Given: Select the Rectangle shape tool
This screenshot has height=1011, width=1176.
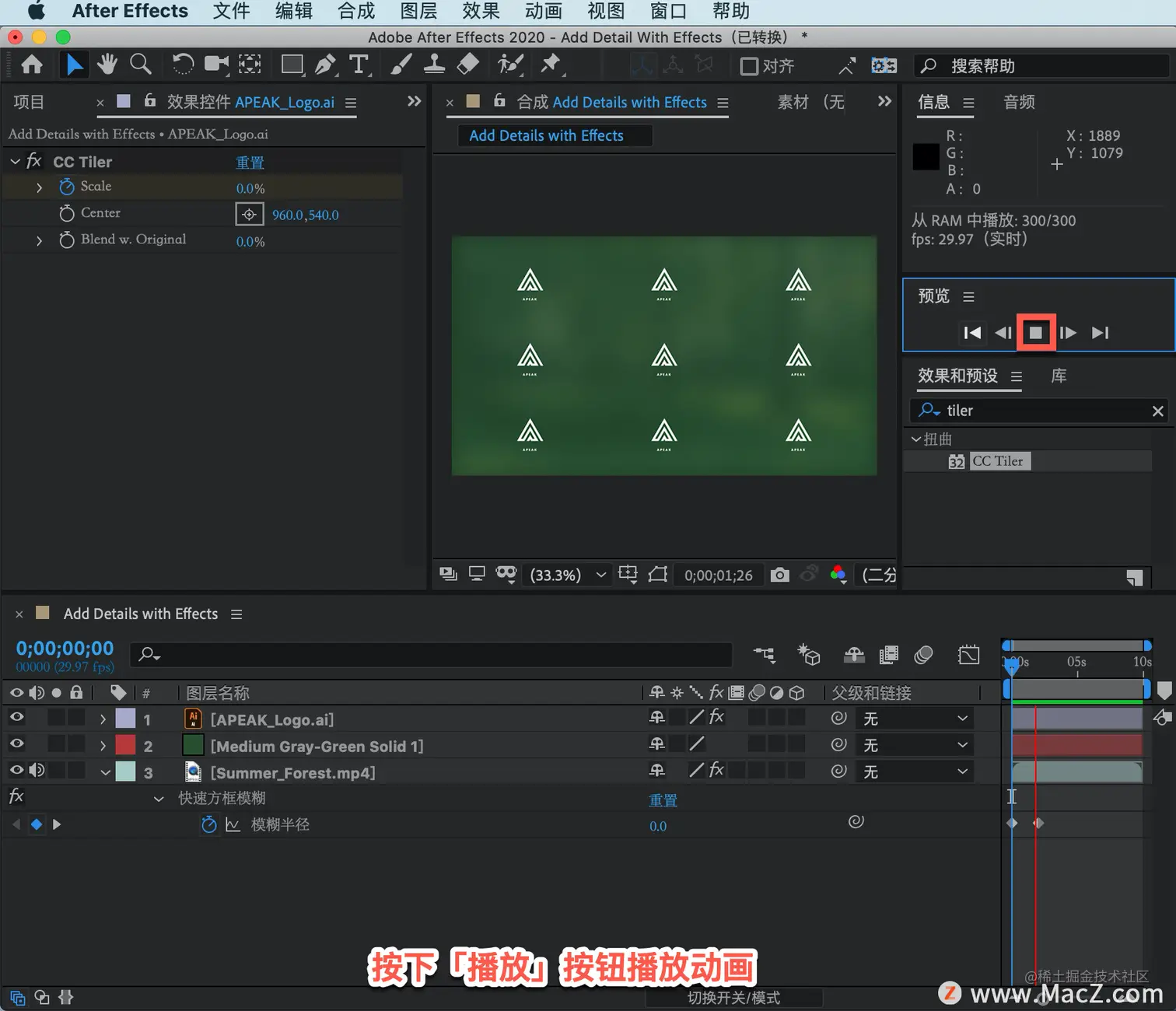Looking at the screenshot, I should (292, 65).
